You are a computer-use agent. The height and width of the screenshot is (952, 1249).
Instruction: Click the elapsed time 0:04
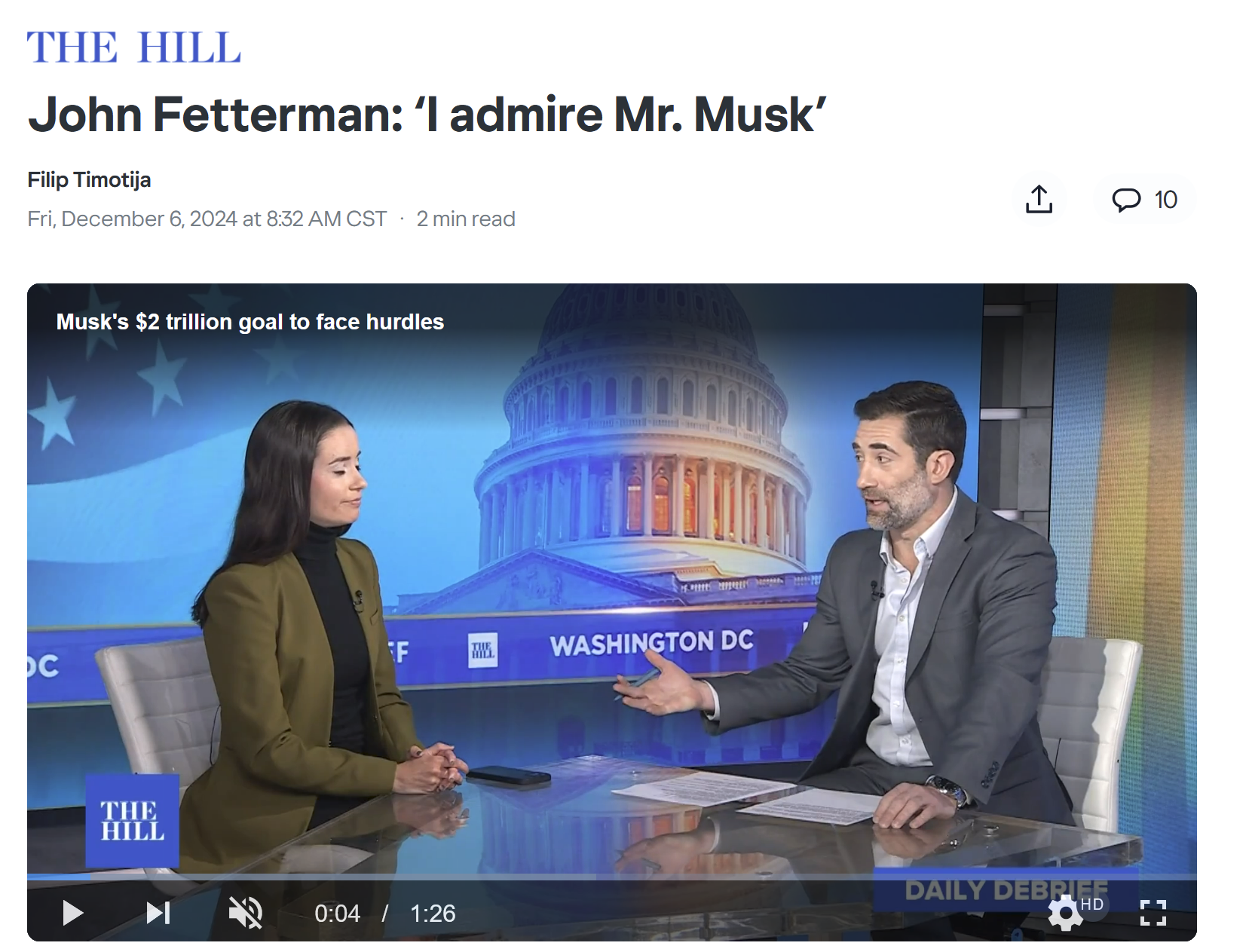pos(337,914)
